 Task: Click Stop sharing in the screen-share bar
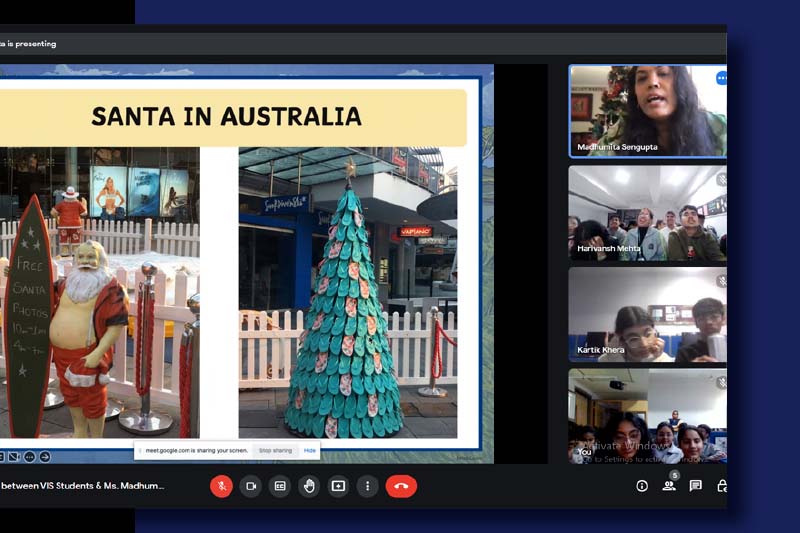coord(275,450)
